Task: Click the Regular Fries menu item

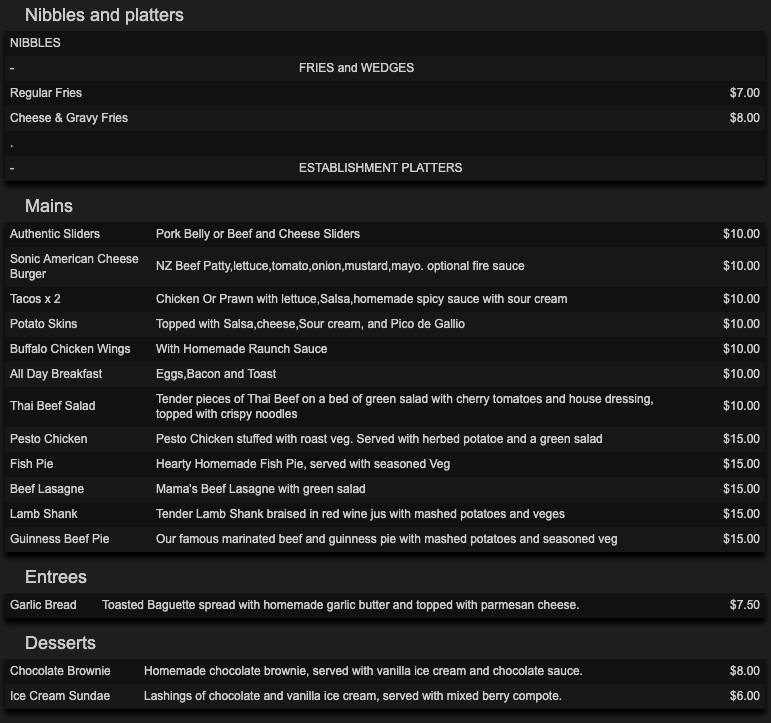Action: pyautogui.click(x=46, y=93)
